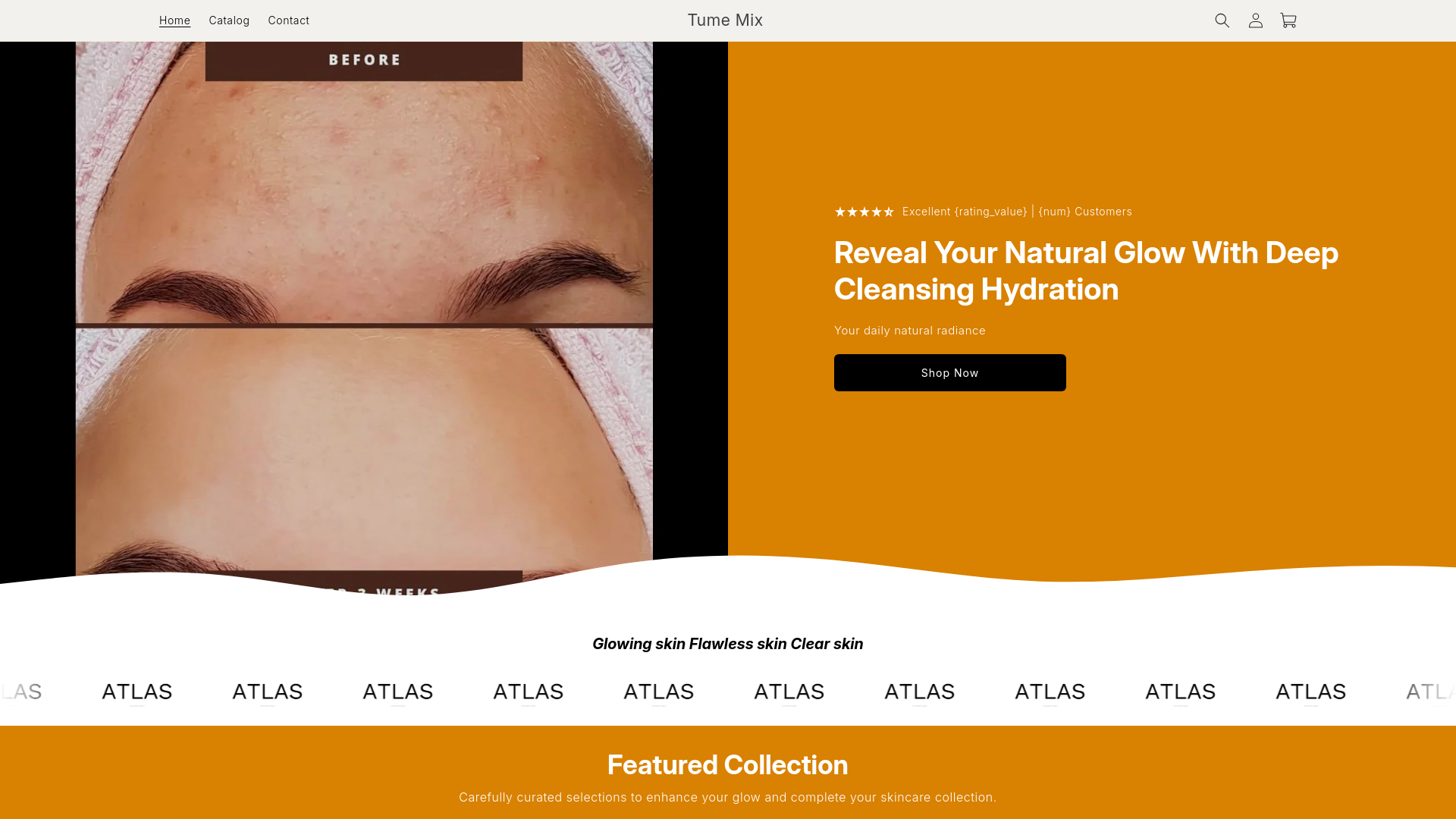The width and height of the screenshot is (1456, 819).
Task: Click the Excellent rating customers text
Action: (1017, 212)
